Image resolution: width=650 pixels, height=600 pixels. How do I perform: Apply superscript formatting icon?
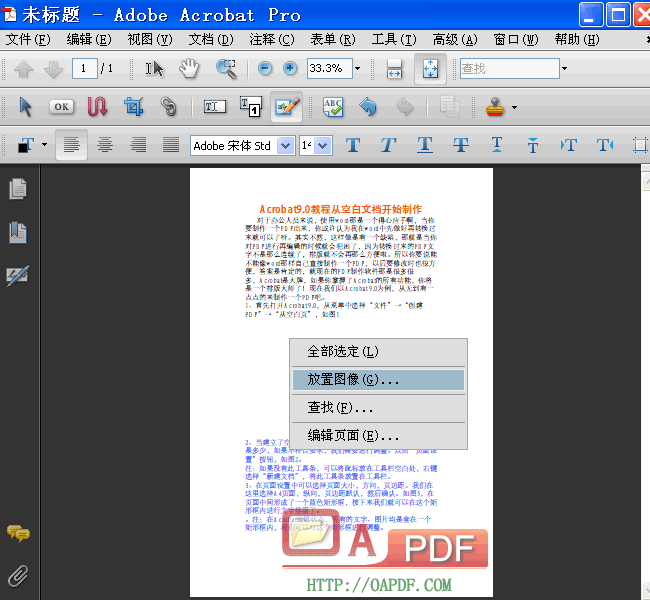(533, 145)
